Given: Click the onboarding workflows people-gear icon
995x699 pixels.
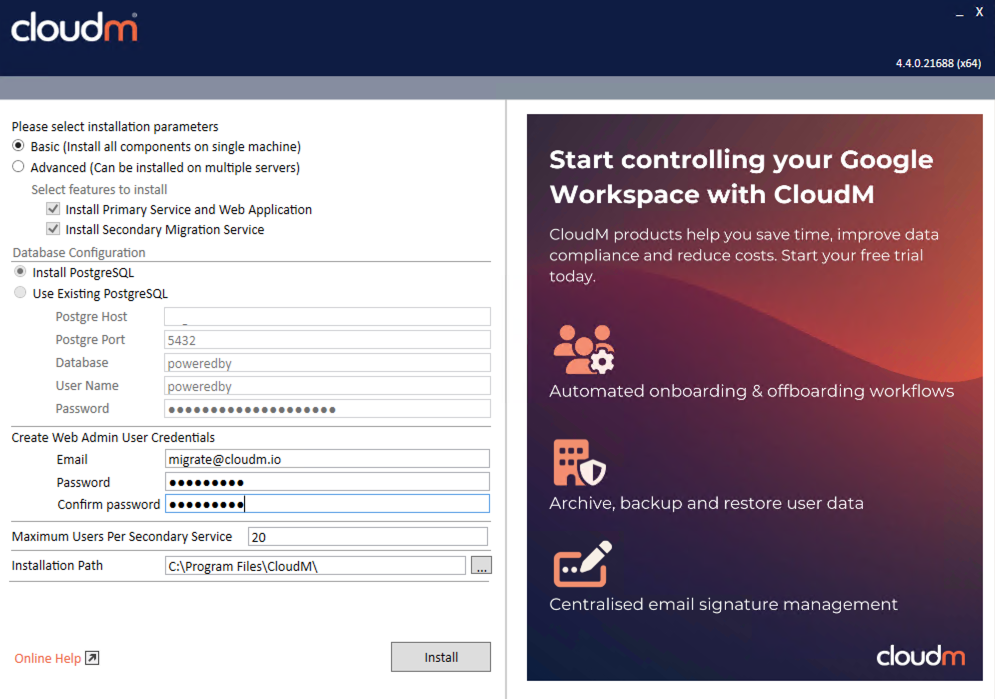Looking at the screenshot, I should [584, 350].
